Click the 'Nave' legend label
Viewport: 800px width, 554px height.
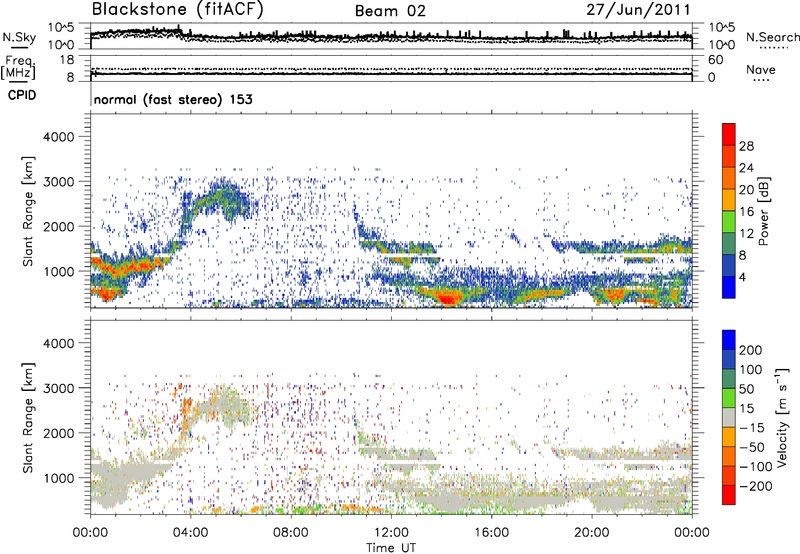(761, 69)
